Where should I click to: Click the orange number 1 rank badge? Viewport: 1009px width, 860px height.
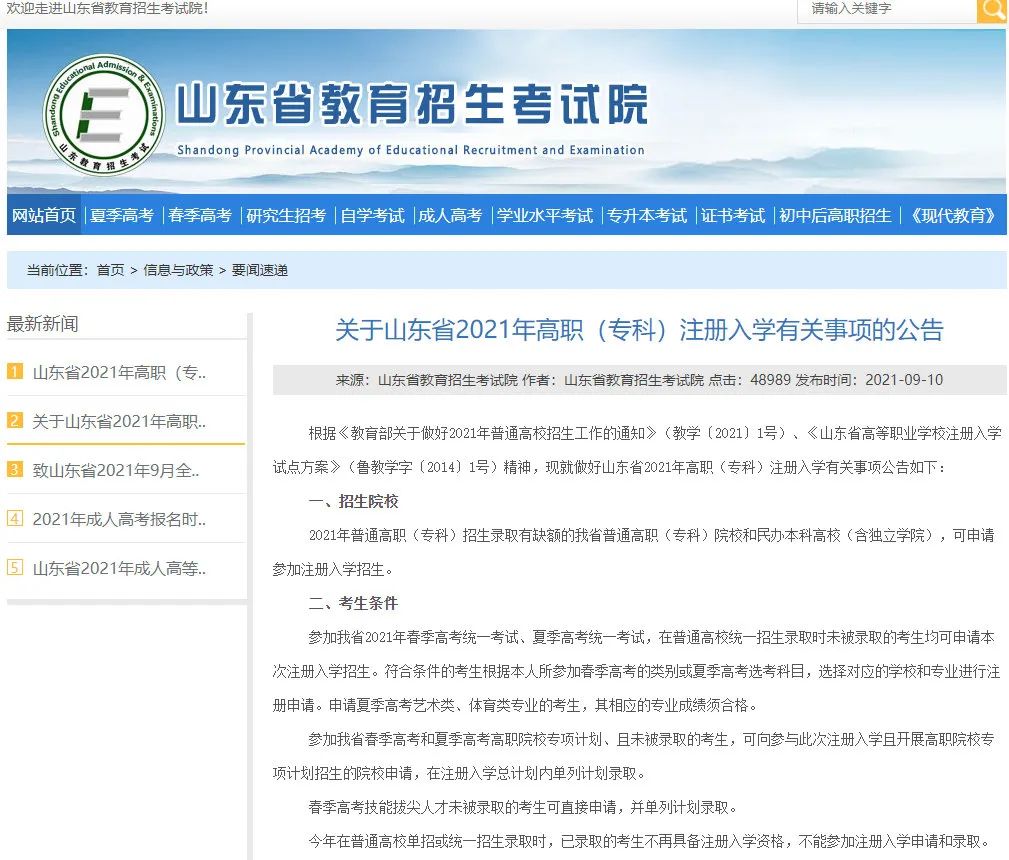coord(15,371)
